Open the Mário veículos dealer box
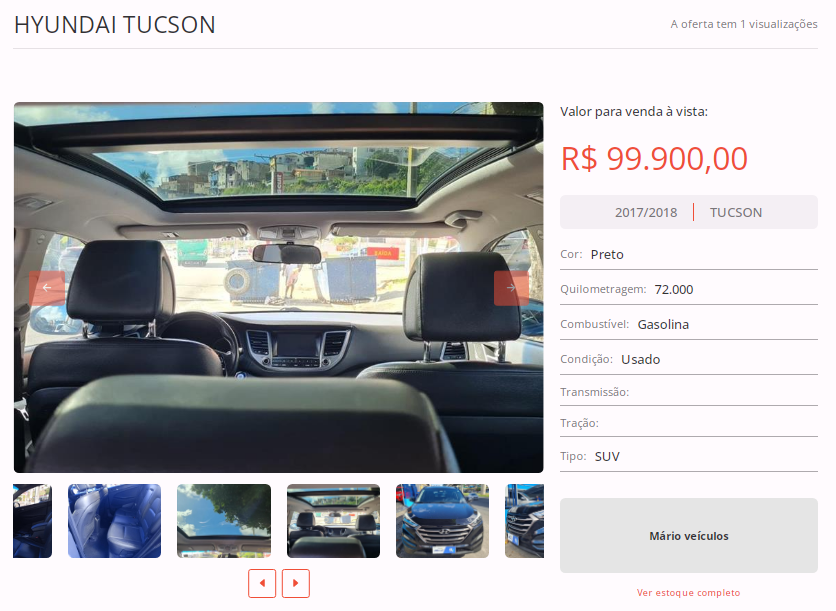Viewport: 836px width, 611px height. click(x=689, y=536)
